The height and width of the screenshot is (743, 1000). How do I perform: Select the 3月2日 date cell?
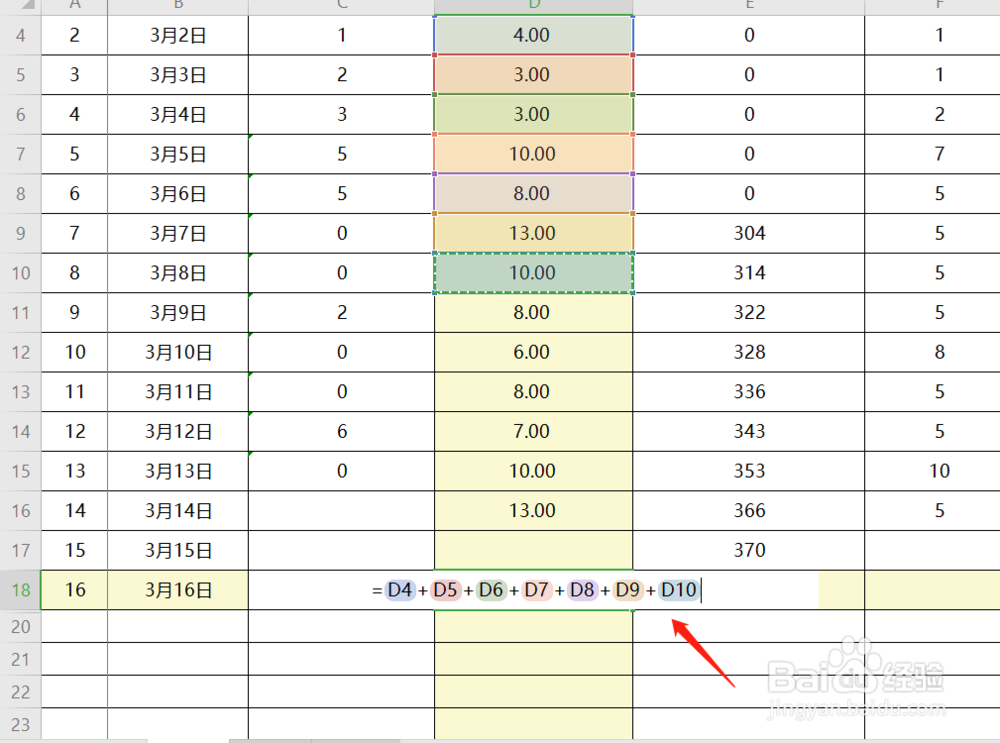[177, 34]
